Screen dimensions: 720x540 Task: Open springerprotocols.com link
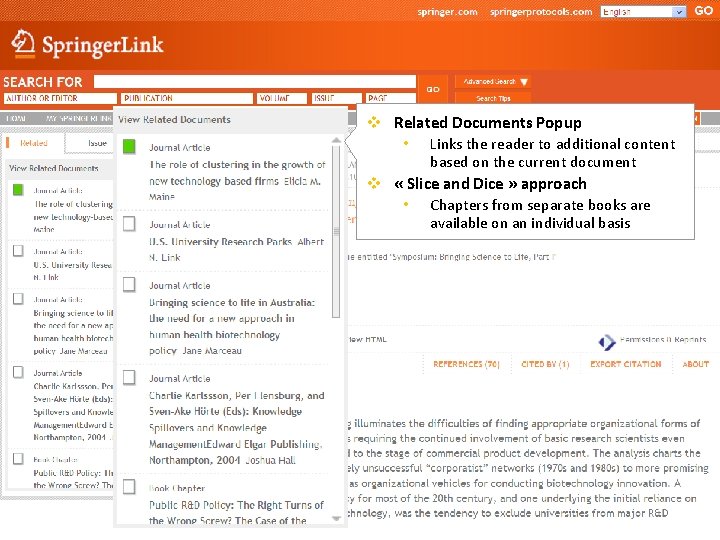541,12
